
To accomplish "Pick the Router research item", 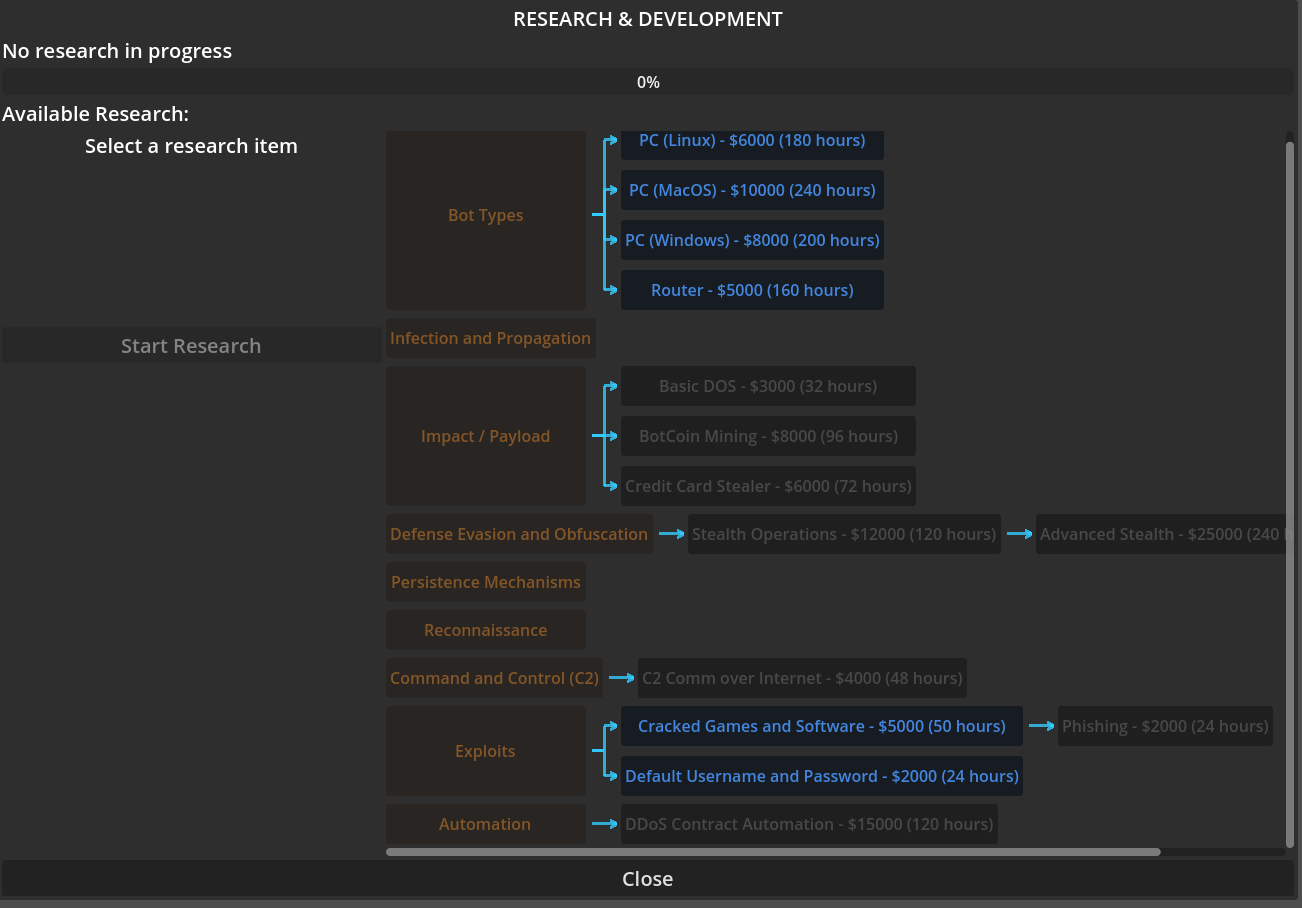I will tap(752, 290).
